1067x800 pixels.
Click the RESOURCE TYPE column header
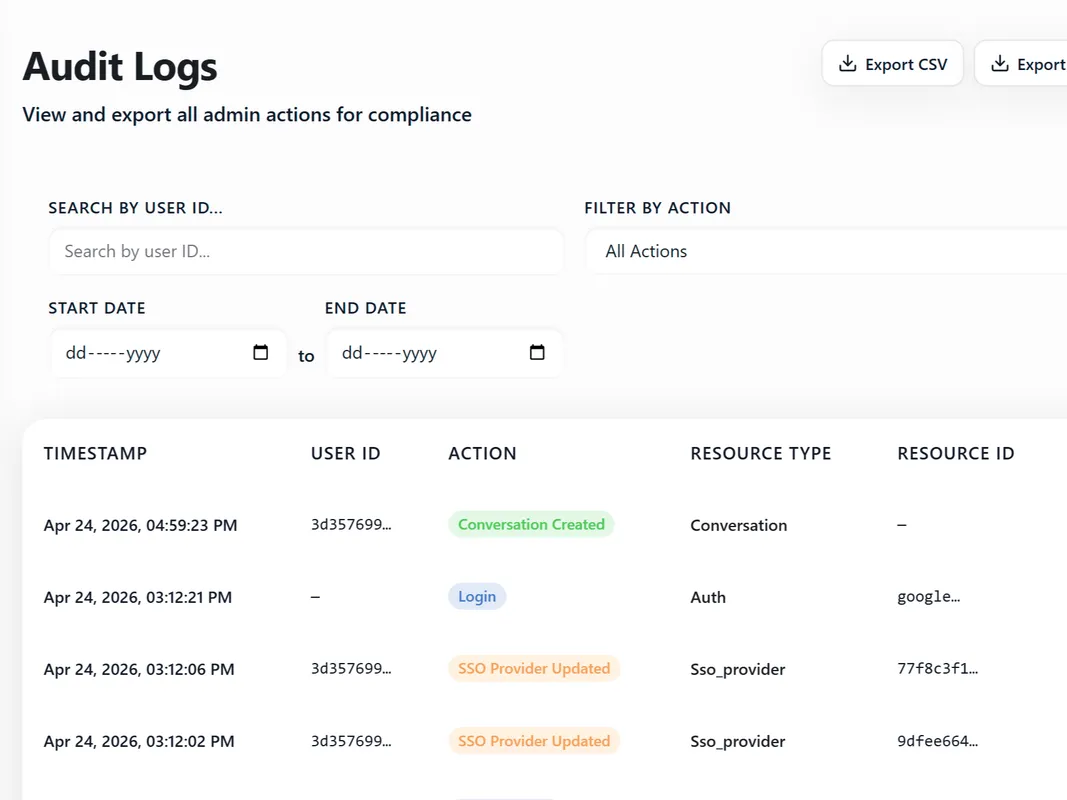click(761, 454)
